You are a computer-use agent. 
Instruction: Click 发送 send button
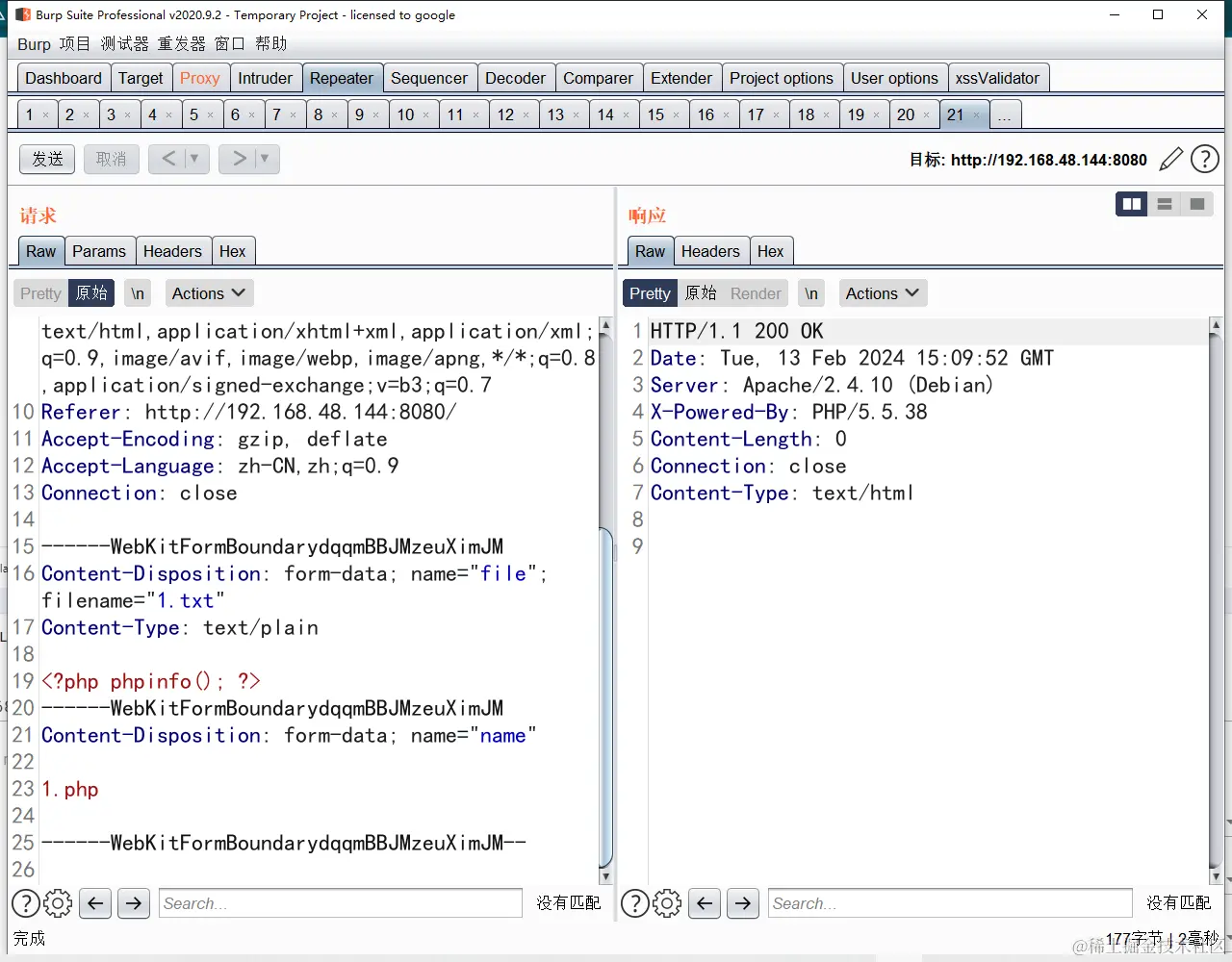pos(47,159)
